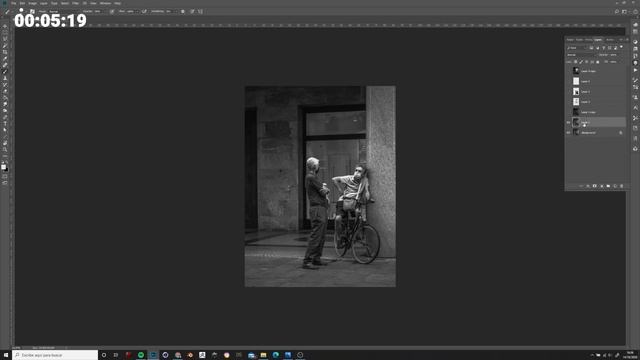Image resolution: width=640 pixels, height=360 pixels.
Task: Open the Change Screen Mode menu
Action: pyautogui.click(x=5, y=183)
